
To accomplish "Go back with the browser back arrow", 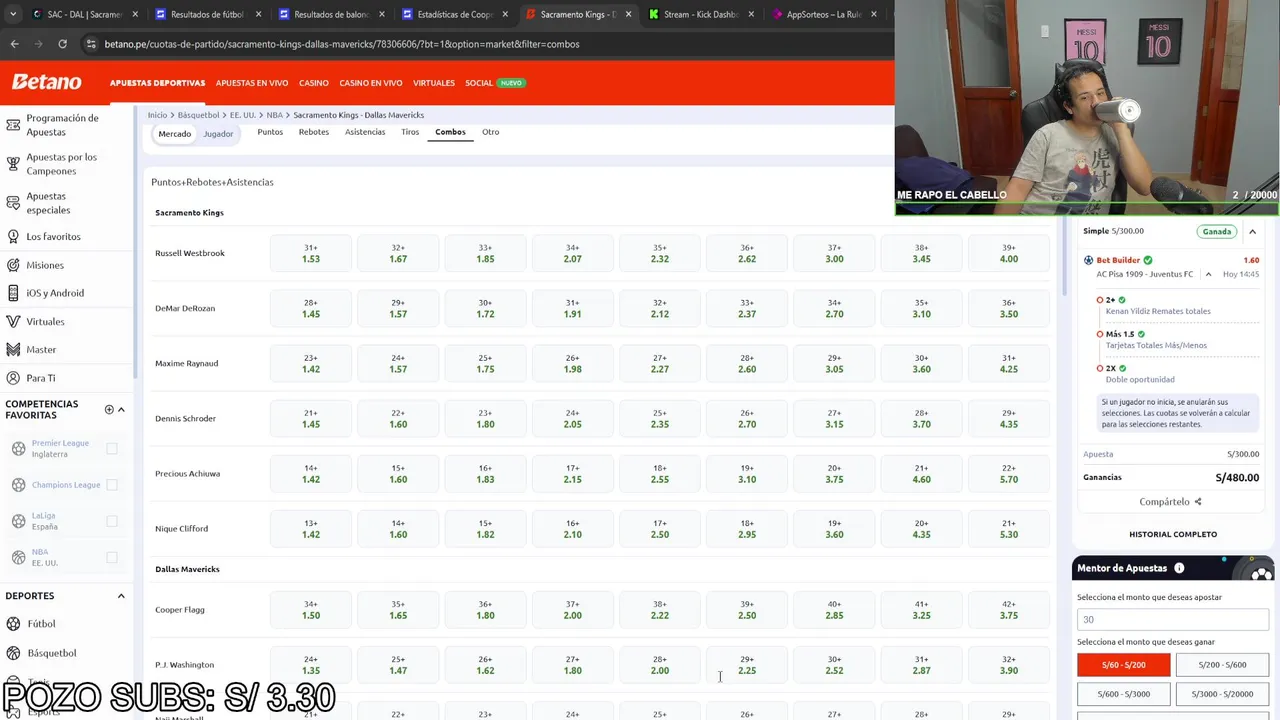I will (x=14, y=44).
